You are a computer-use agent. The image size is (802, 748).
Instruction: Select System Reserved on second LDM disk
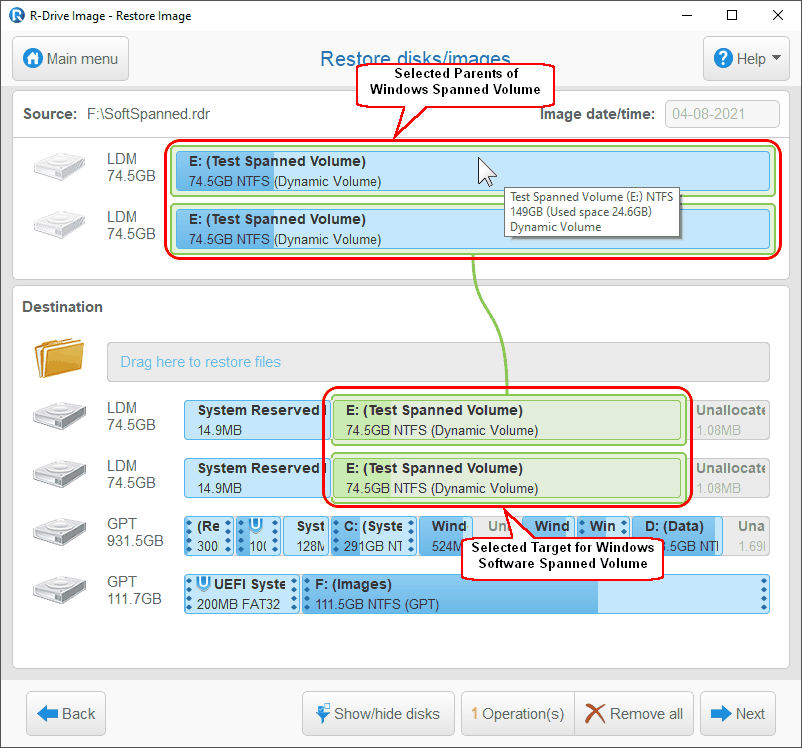point(257,478)
